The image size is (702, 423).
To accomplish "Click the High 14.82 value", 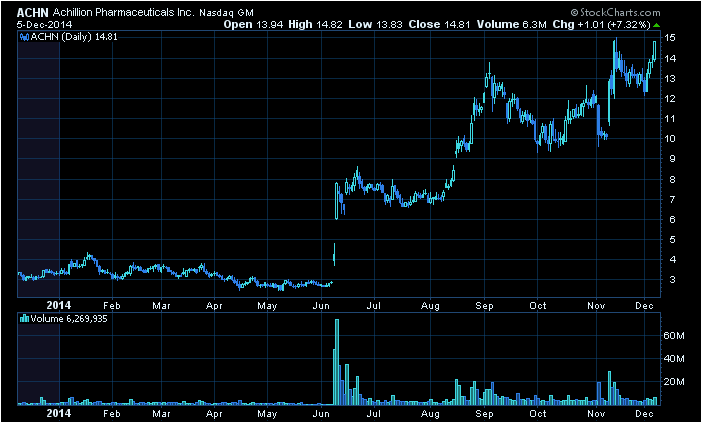I will tap(315, 25).
